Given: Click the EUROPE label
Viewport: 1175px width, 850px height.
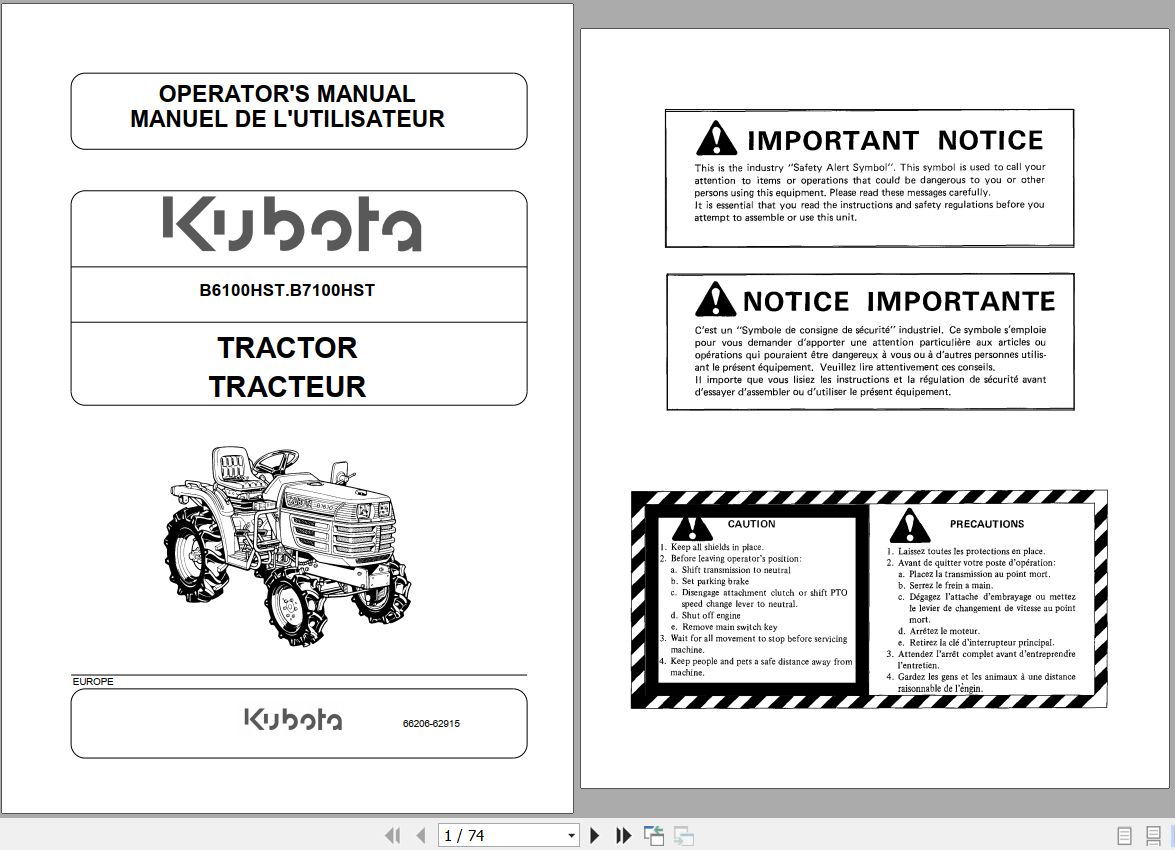Looking at the screenshot, I should pos(93,681).
